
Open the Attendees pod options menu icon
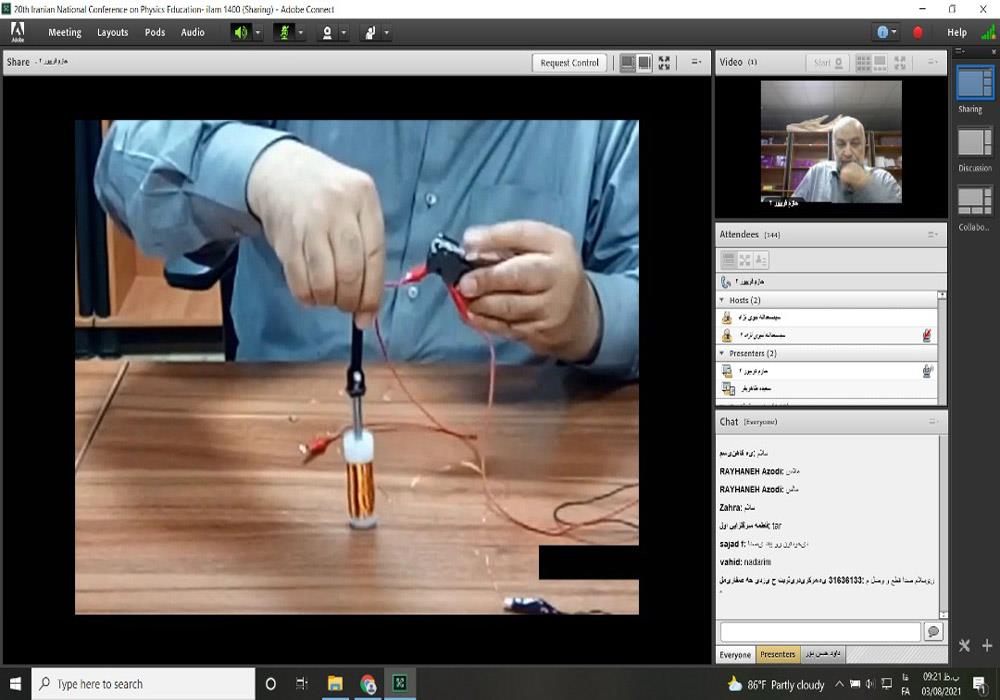coord(932,234)
